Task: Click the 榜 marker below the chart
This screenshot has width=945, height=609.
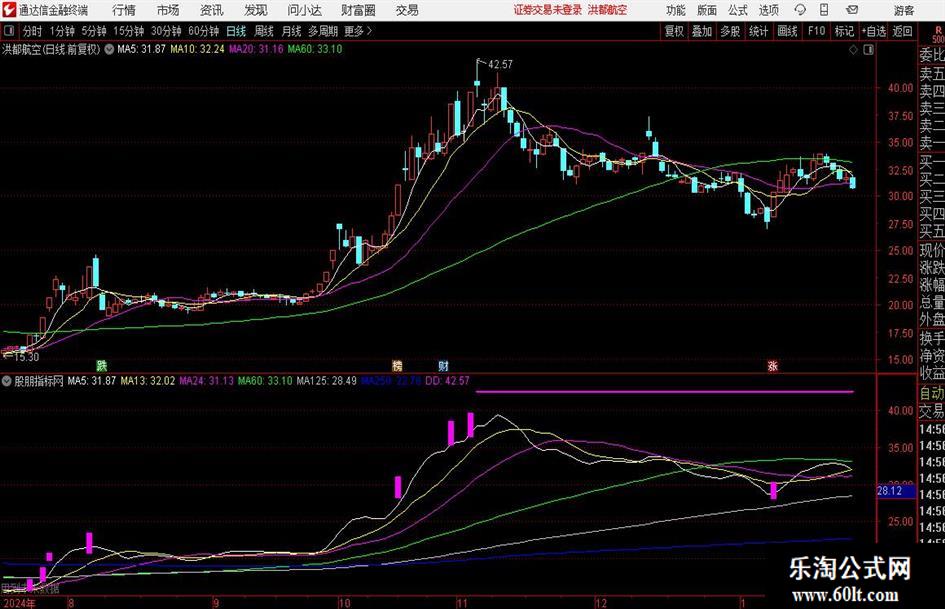Action: [x=397, y=365]
